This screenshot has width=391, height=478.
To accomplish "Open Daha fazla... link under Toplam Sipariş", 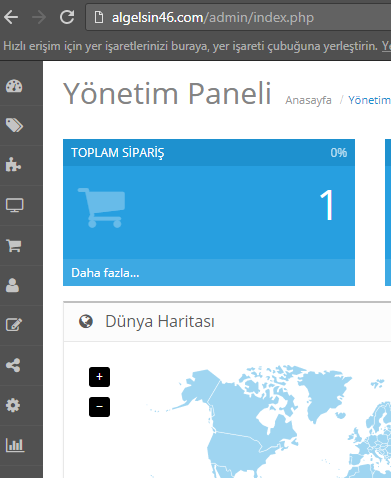I will click(105, 273).
